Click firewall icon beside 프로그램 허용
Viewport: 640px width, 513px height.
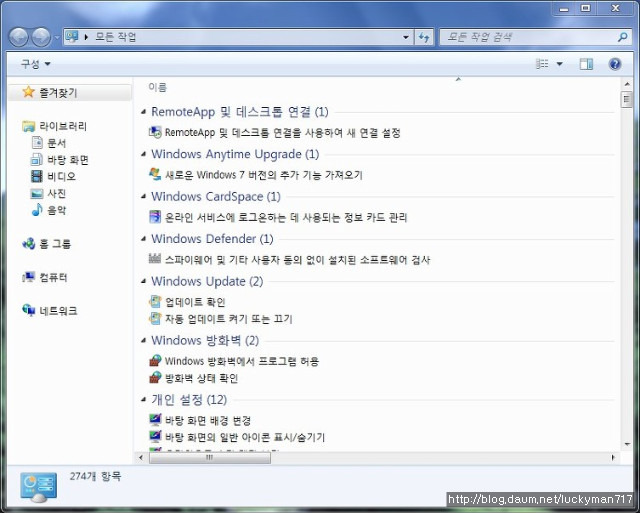click(x=155, y=360)
